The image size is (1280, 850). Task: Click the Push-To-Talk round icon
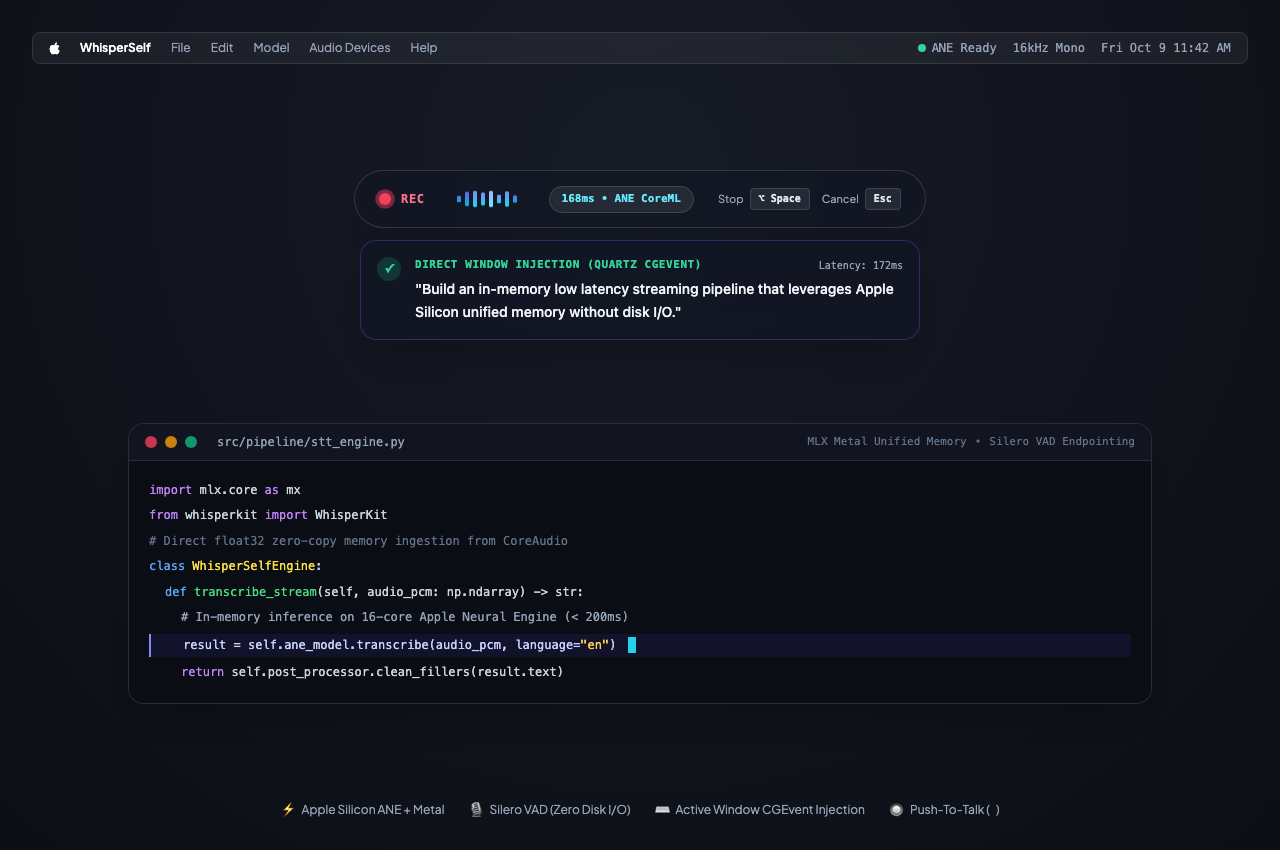pyautogui.click(x=896, y=809)
